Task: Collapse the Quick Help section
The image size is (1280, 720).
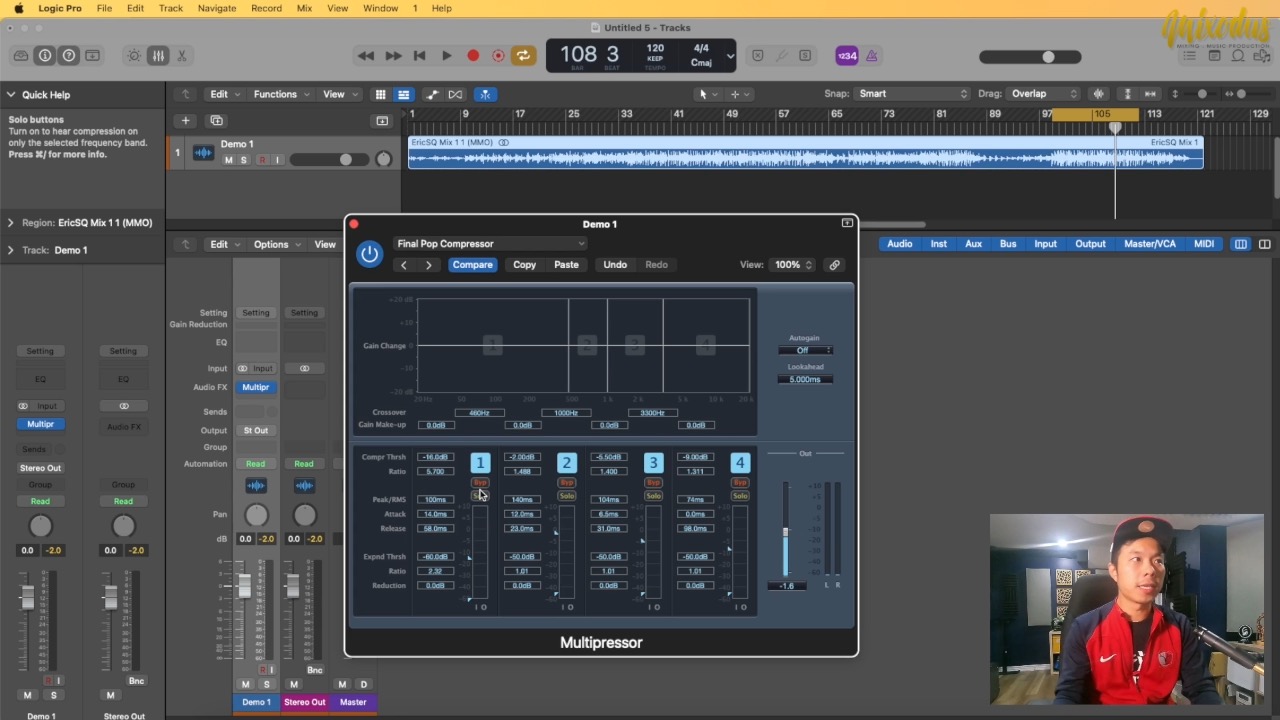Action: [x=11, y=95]
